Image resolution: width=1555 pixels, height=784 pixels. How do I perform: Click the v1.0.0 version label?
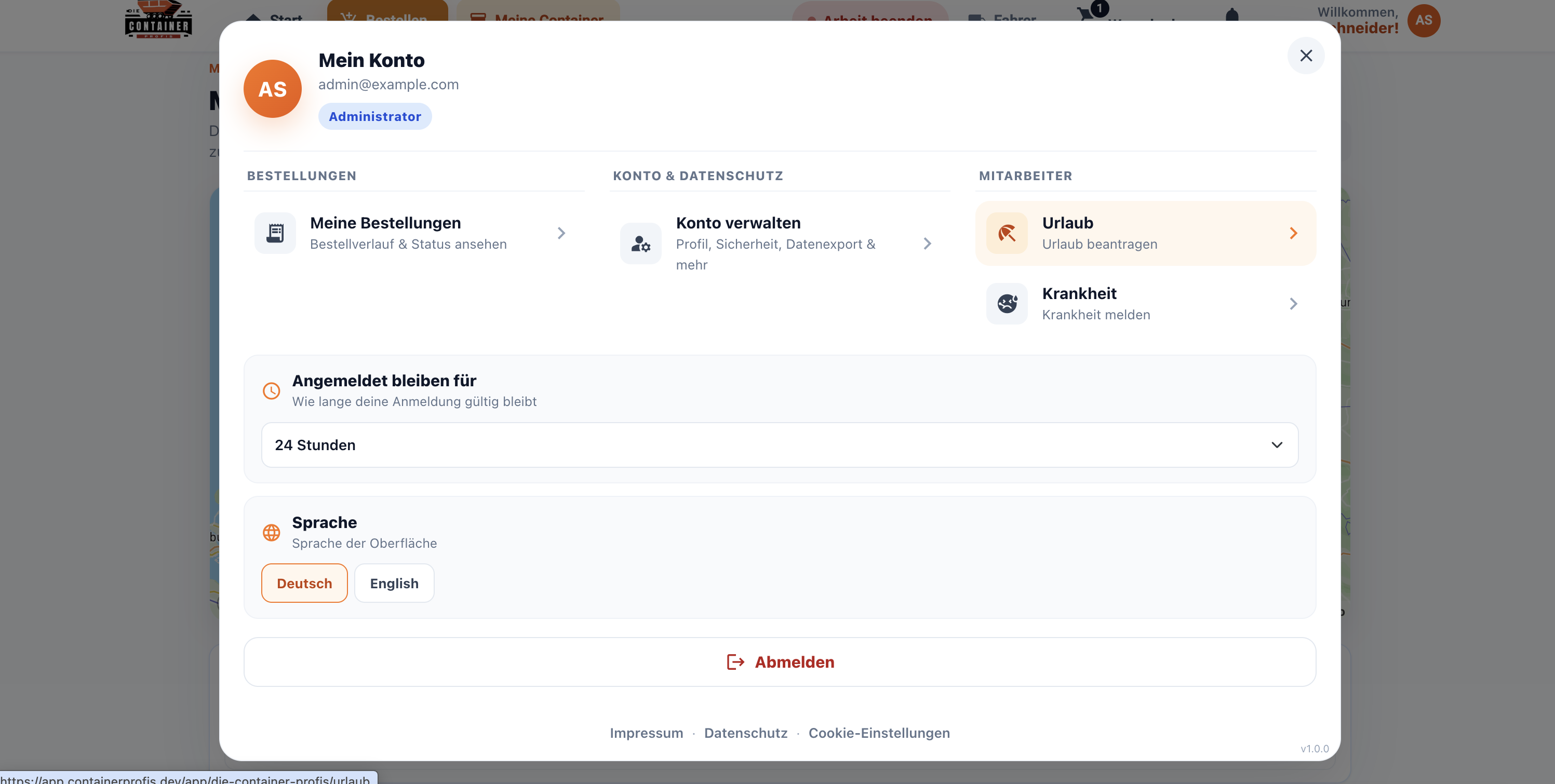pyautogui.click(x=1314, y=748)
